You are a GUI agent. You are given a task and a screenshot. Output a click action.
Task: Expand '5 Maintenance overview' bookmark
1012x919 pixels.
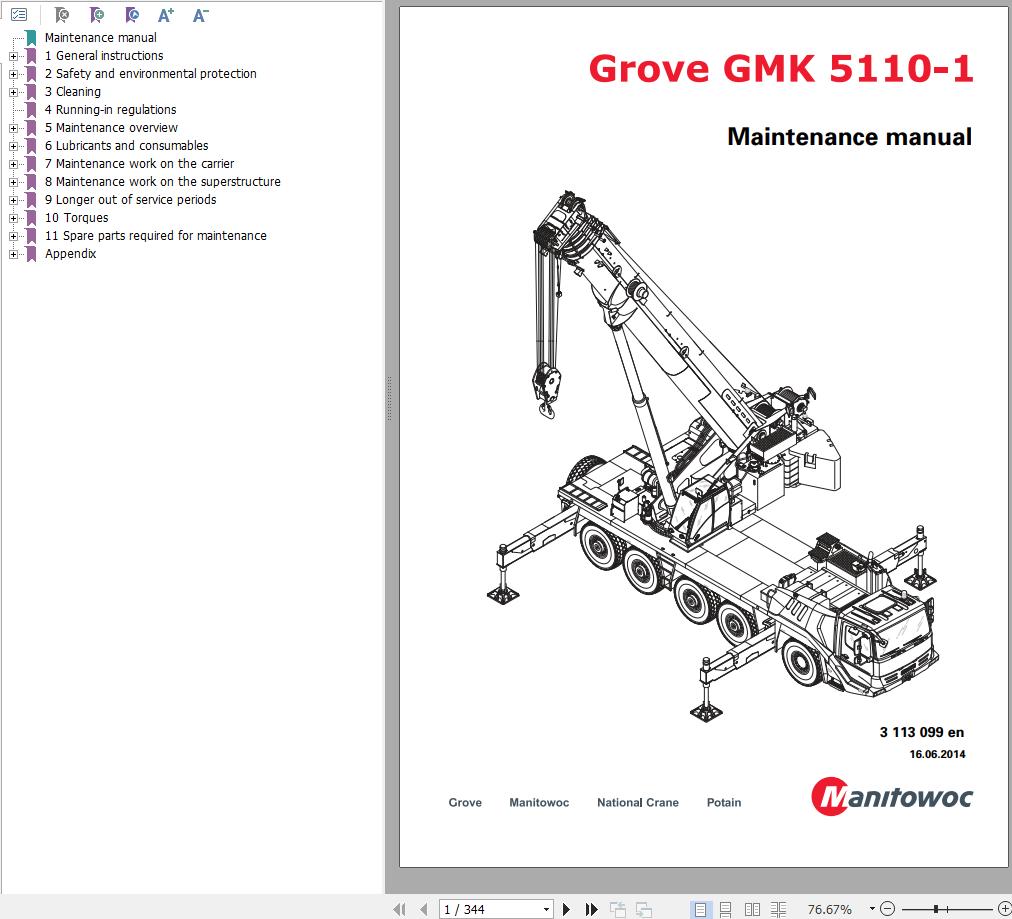point(14,128)
